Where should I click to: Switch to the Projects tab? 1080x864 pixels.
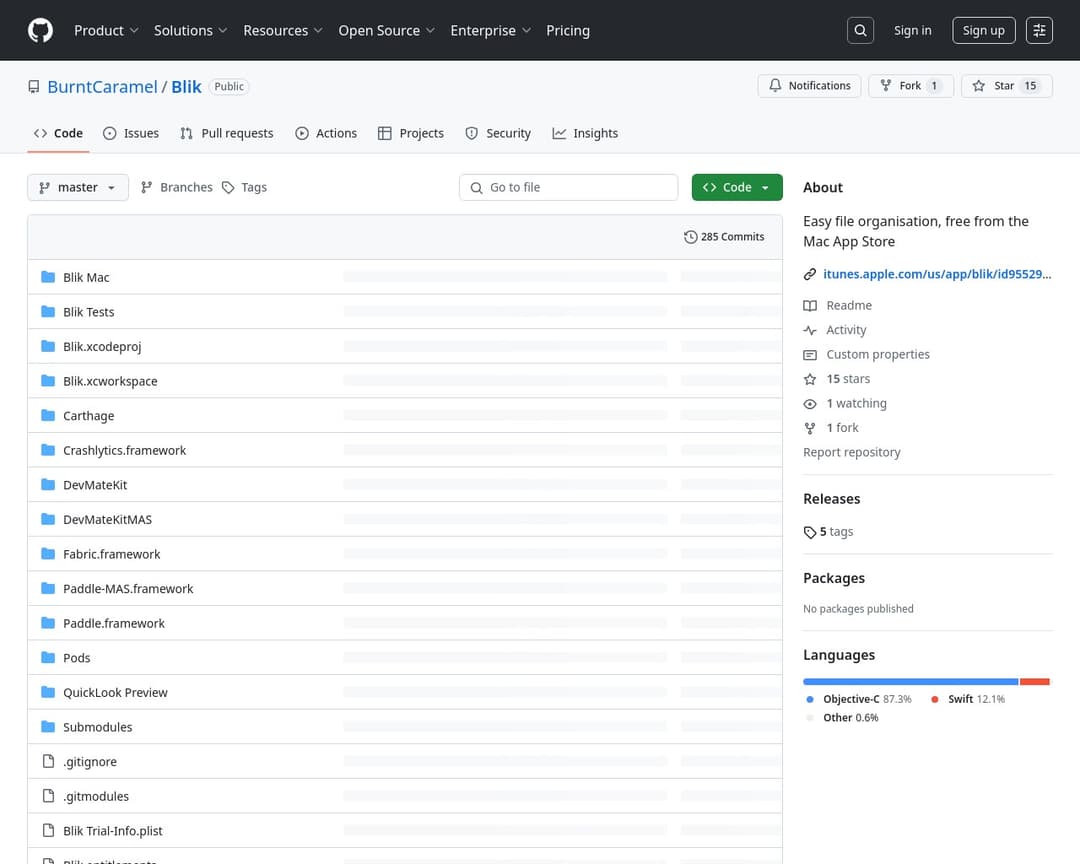[411, 133]
